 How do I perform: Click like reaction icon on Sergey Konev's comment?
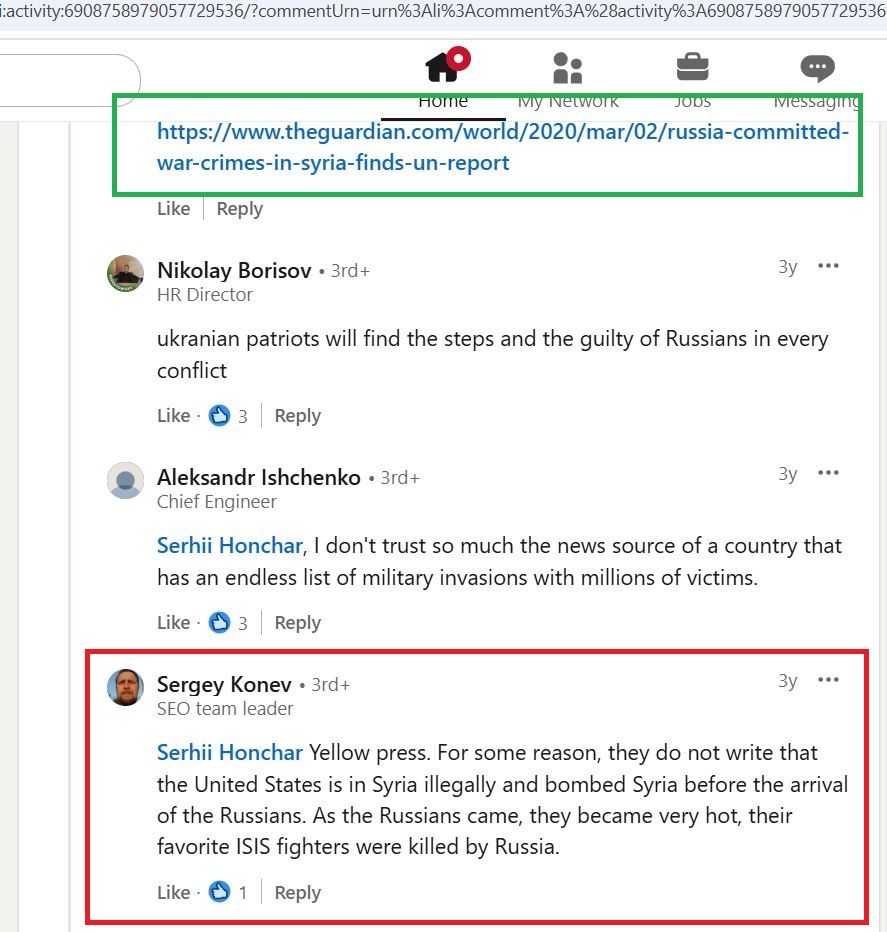(220, 893)
